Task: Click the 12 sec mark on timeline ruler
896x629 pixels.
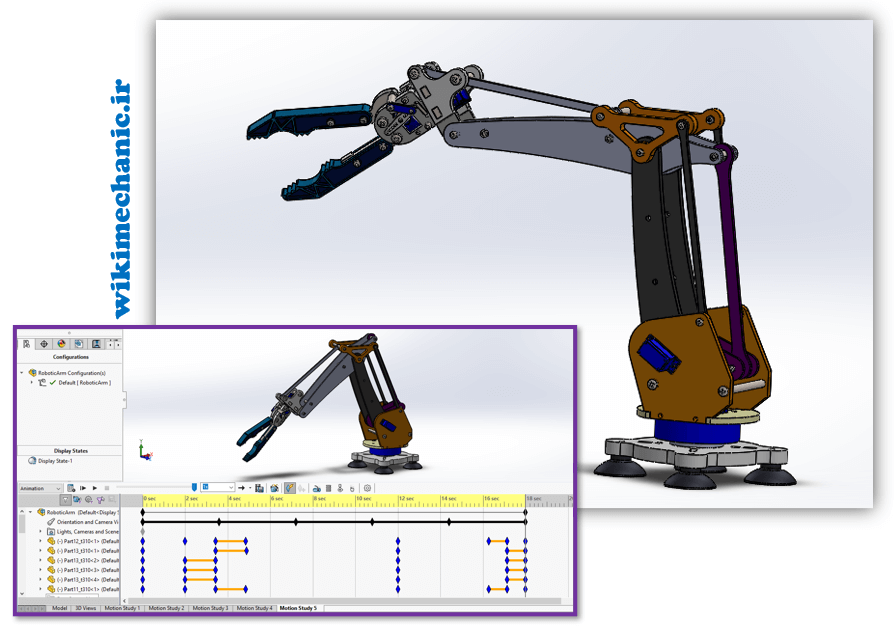Action: [406, 499]
